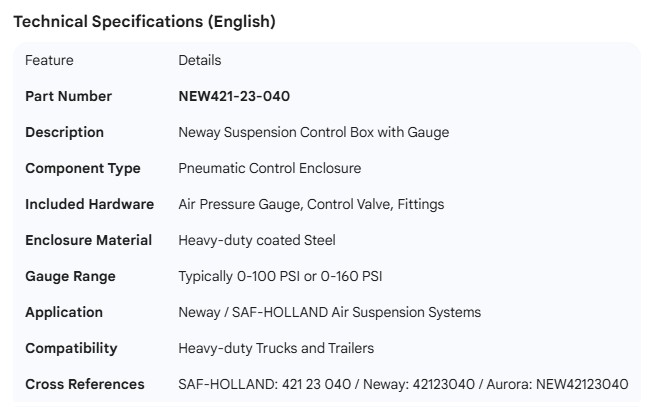
Task: Select the Application row label
Action: pyautogui.click(x=64, y=312)
